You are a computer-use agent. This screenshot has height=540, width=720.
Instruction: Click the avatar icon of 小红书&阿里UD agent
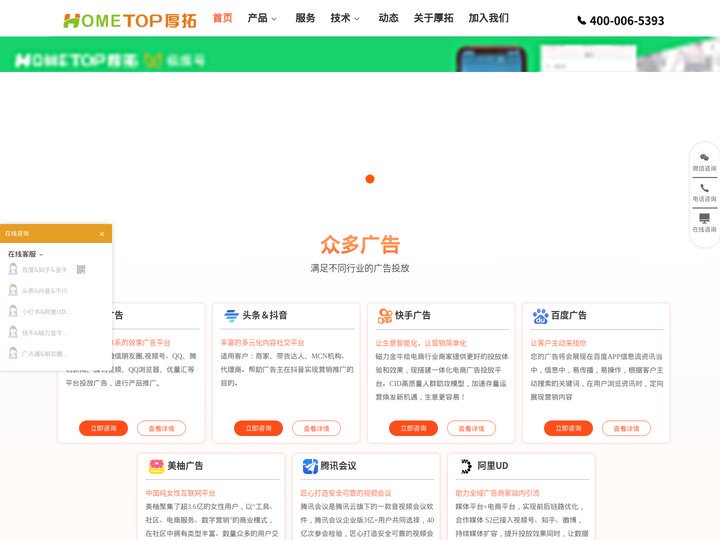pos(13,311)
